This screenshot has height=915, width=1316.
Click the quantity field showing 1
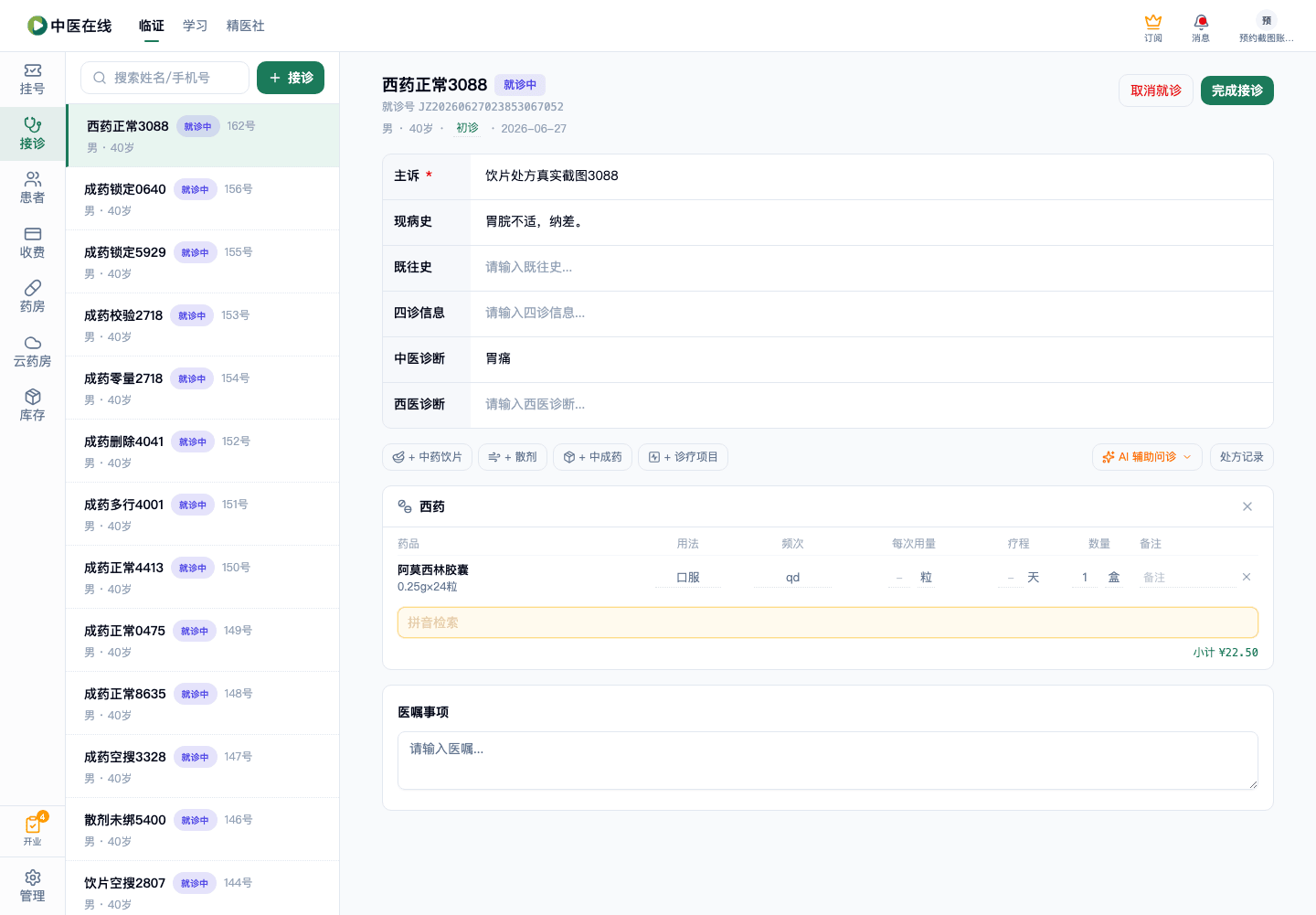(1085, 578)
